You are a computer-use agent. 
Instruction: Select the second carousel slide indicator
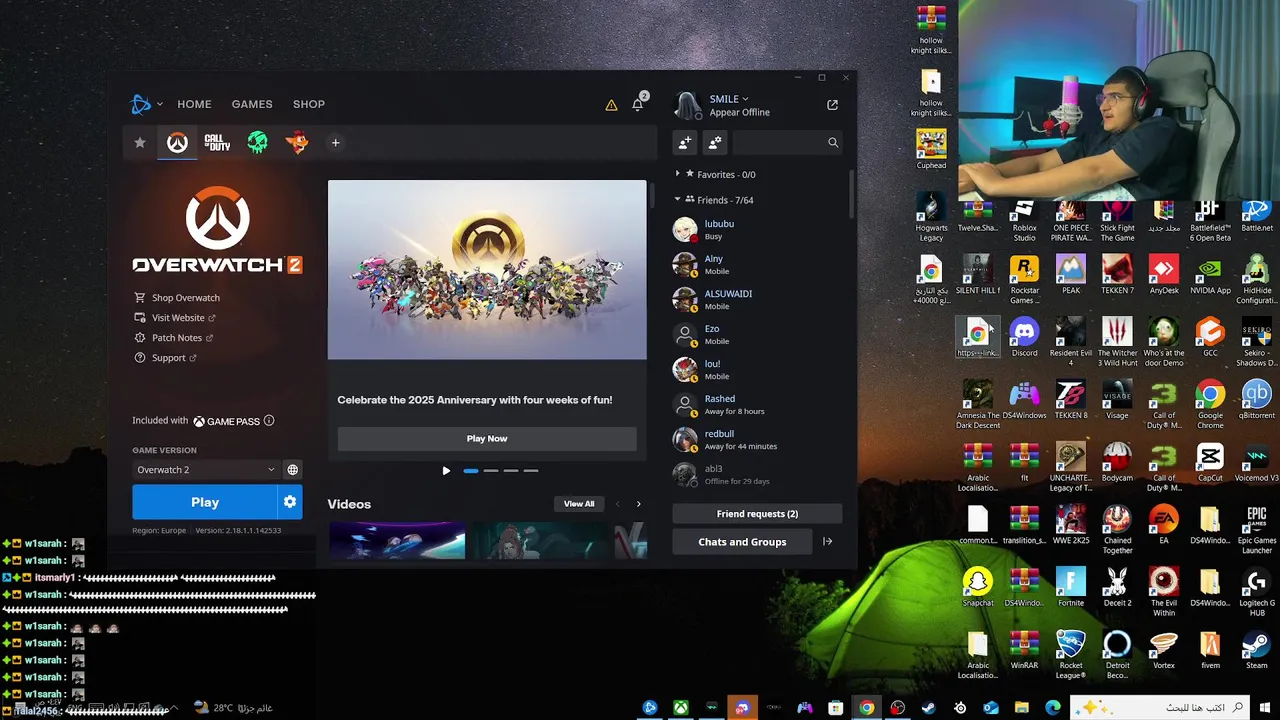click(x=491, y=471)
